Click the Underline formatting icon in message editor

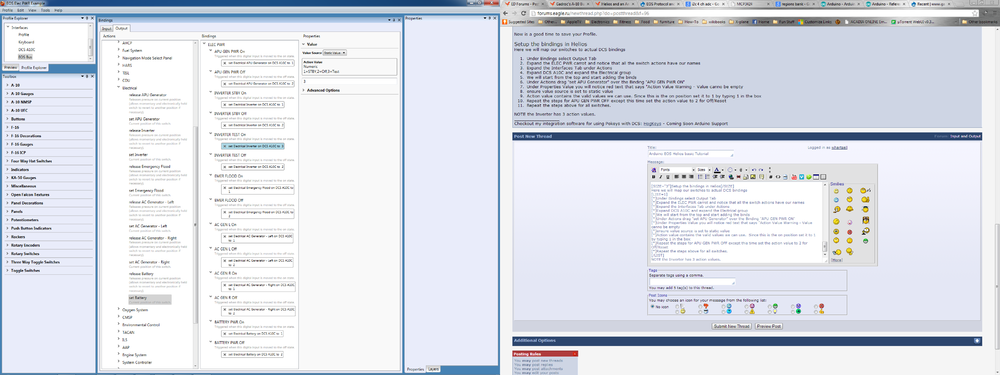668,177
